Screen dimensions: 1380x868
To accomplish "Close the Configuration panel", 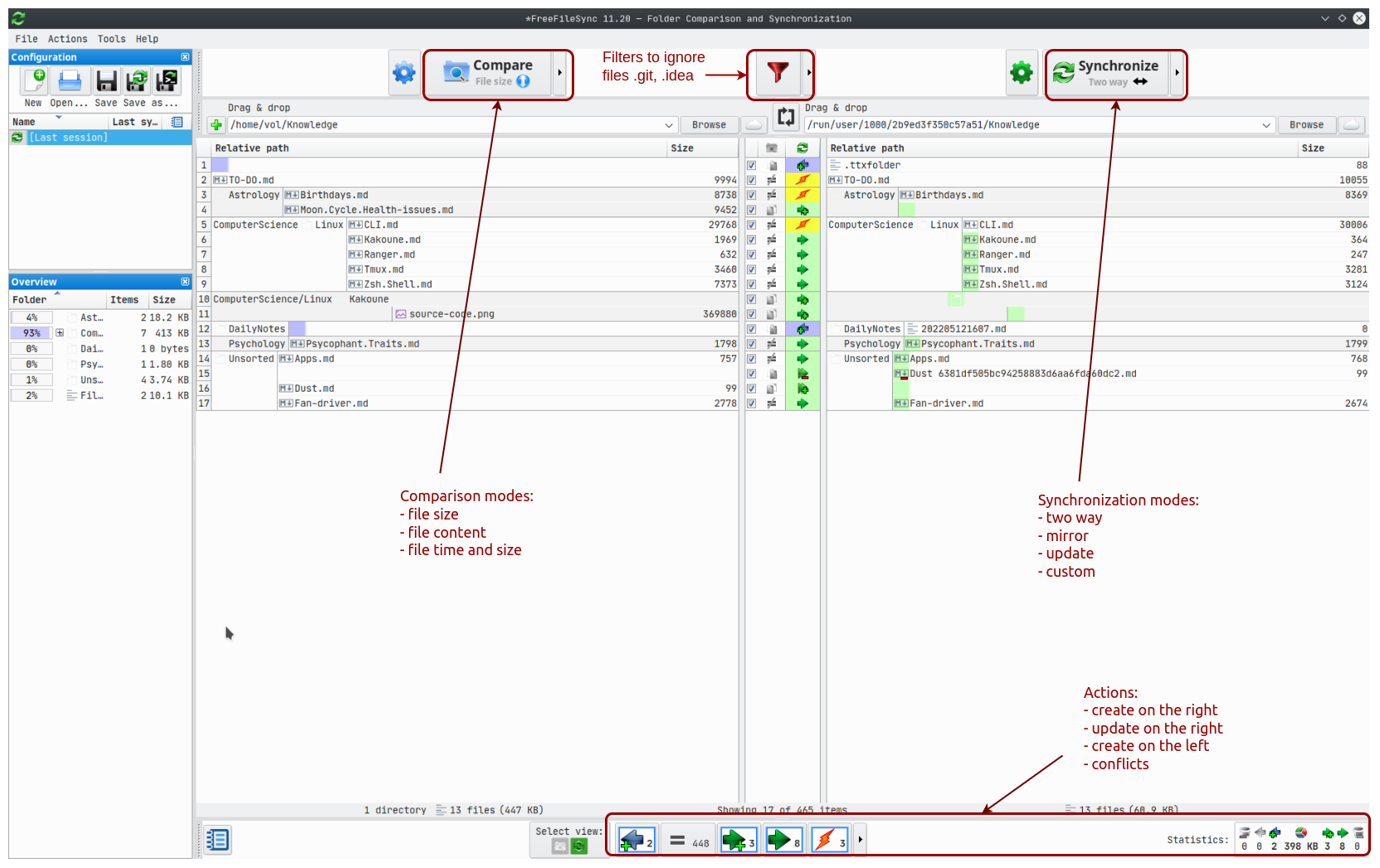I will 185,57.
